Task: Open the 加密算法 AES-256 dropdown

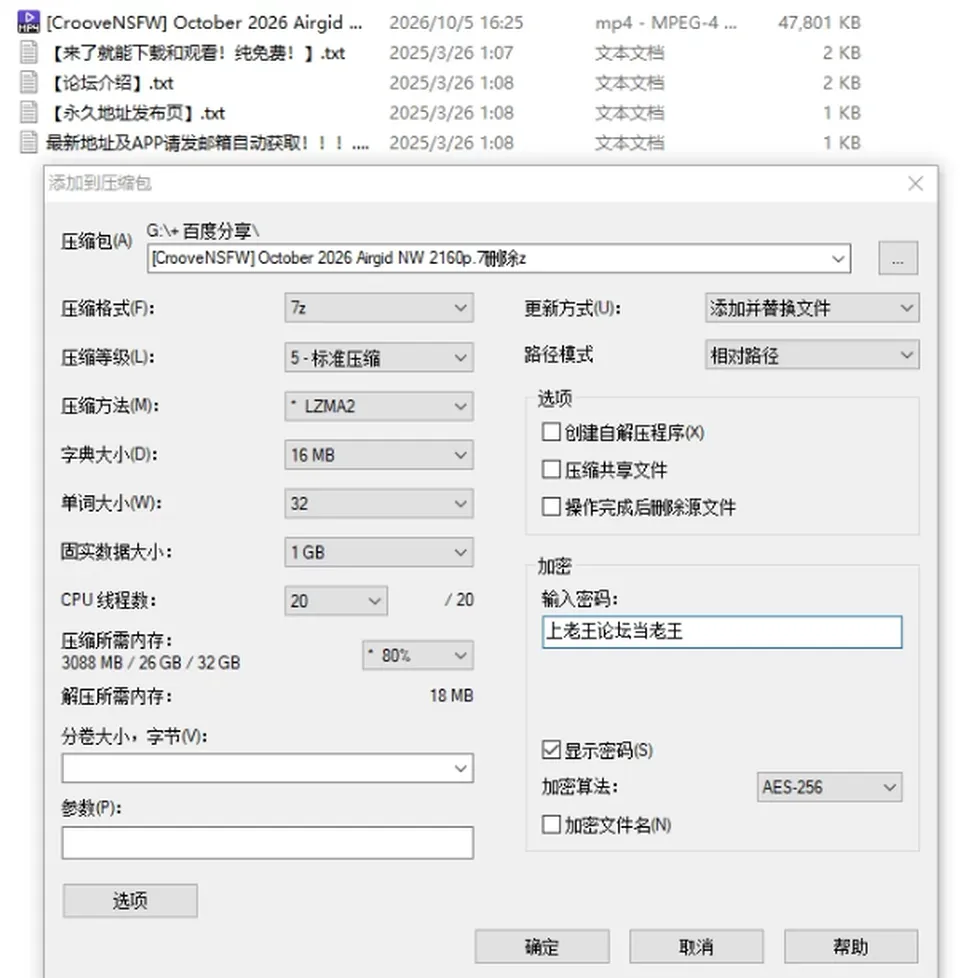Action: tap(830, 787)
